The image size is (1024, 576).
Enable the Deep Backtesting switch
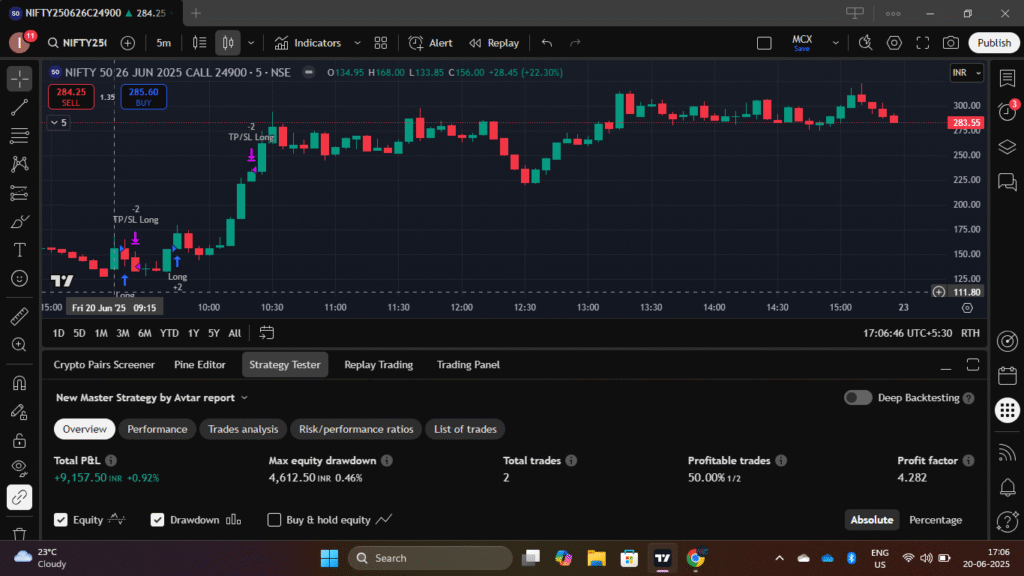[x=857, y=398]
